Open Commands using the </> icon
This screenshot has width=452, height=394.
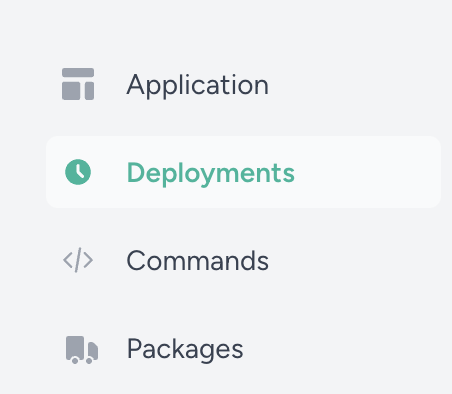click(x=78, y=260)
